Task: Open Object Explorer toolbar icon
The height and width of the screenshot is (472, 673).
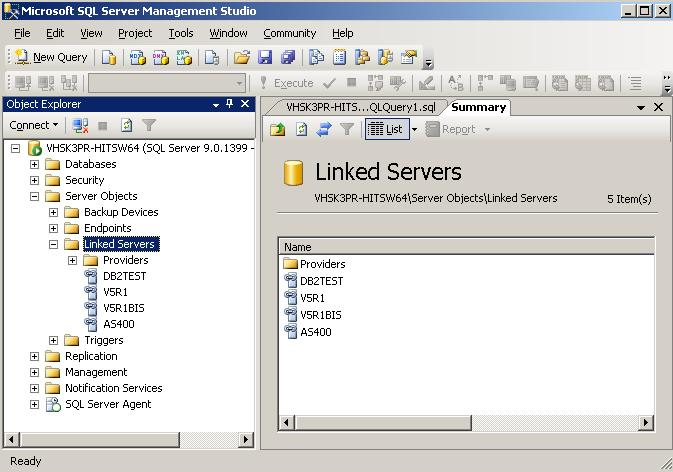Action: 363,57
